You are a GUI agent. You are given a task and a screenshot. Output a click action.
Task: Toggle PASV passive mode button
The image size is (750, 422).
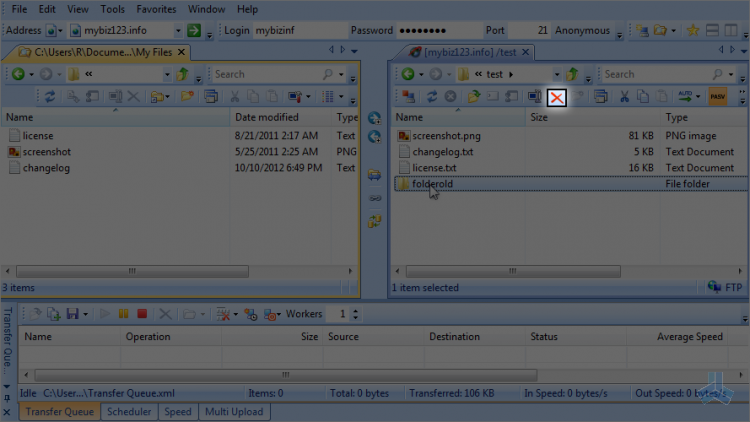pos(717,97)
